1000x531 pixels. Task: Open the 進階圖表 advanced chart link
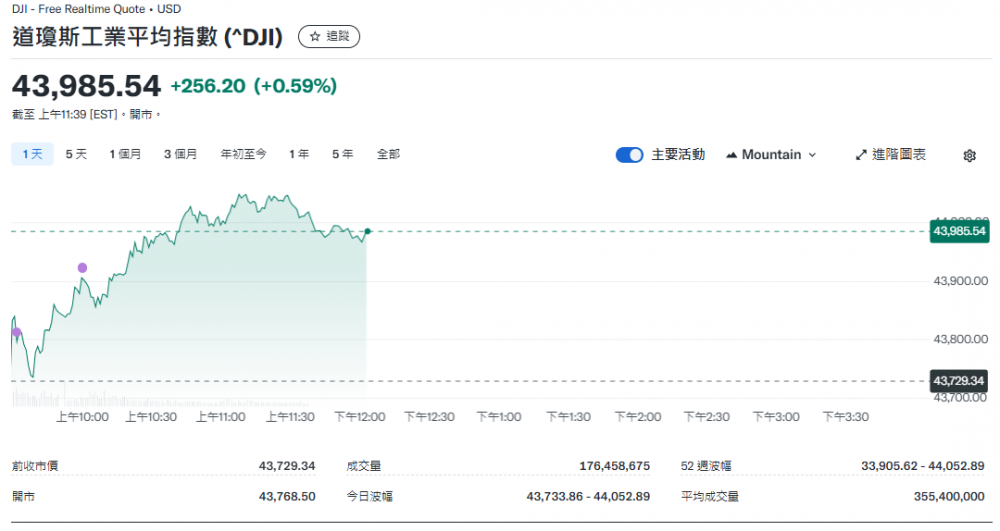click(x=898, y=155)
